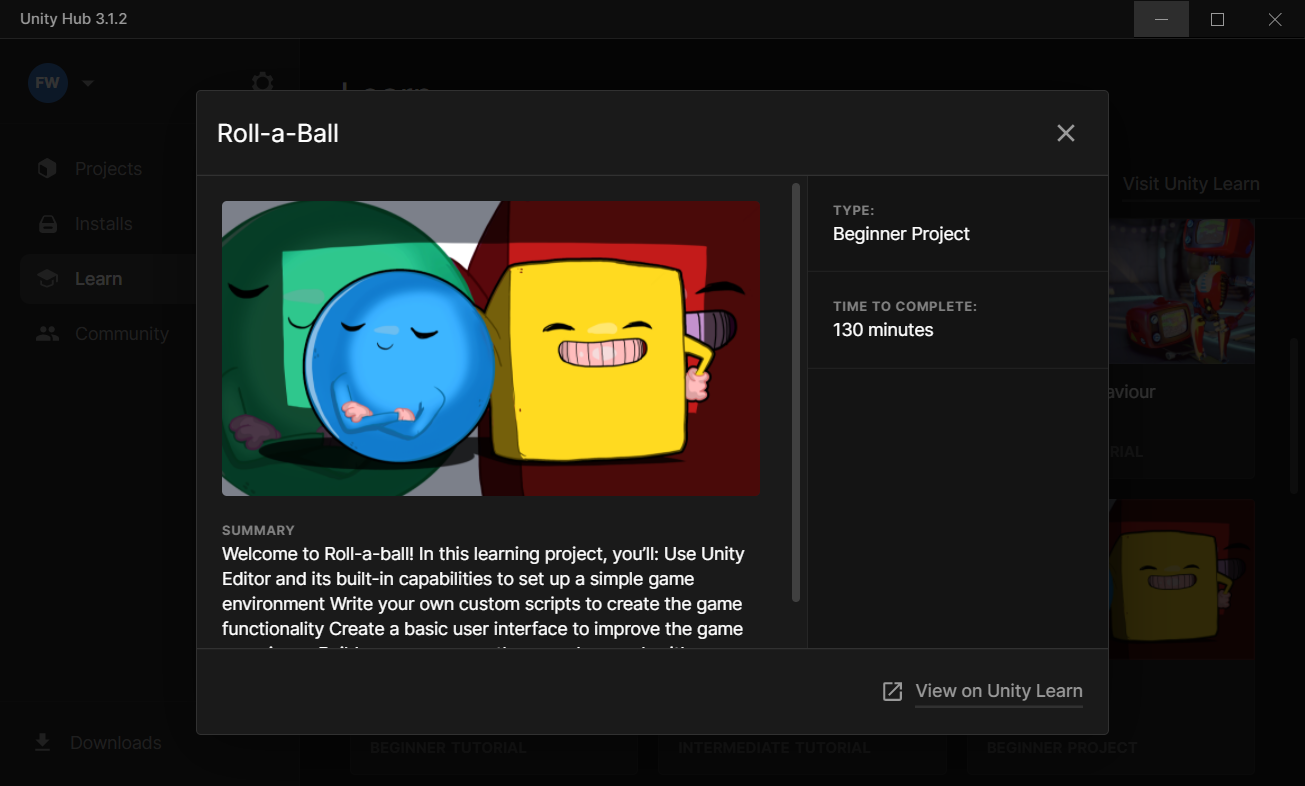The width and height of the screenshot is (1305, 786).
Task: Click the Welcome to Roll-a-ball summary paragraph
Action: (484, 597)
